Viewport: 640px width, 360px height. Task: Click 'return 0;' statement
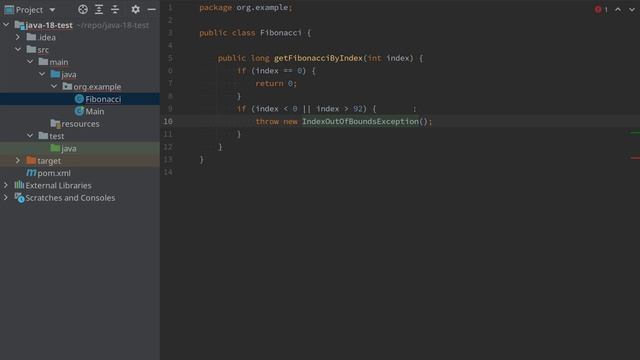pyautogui.click(x=276, y=83)
